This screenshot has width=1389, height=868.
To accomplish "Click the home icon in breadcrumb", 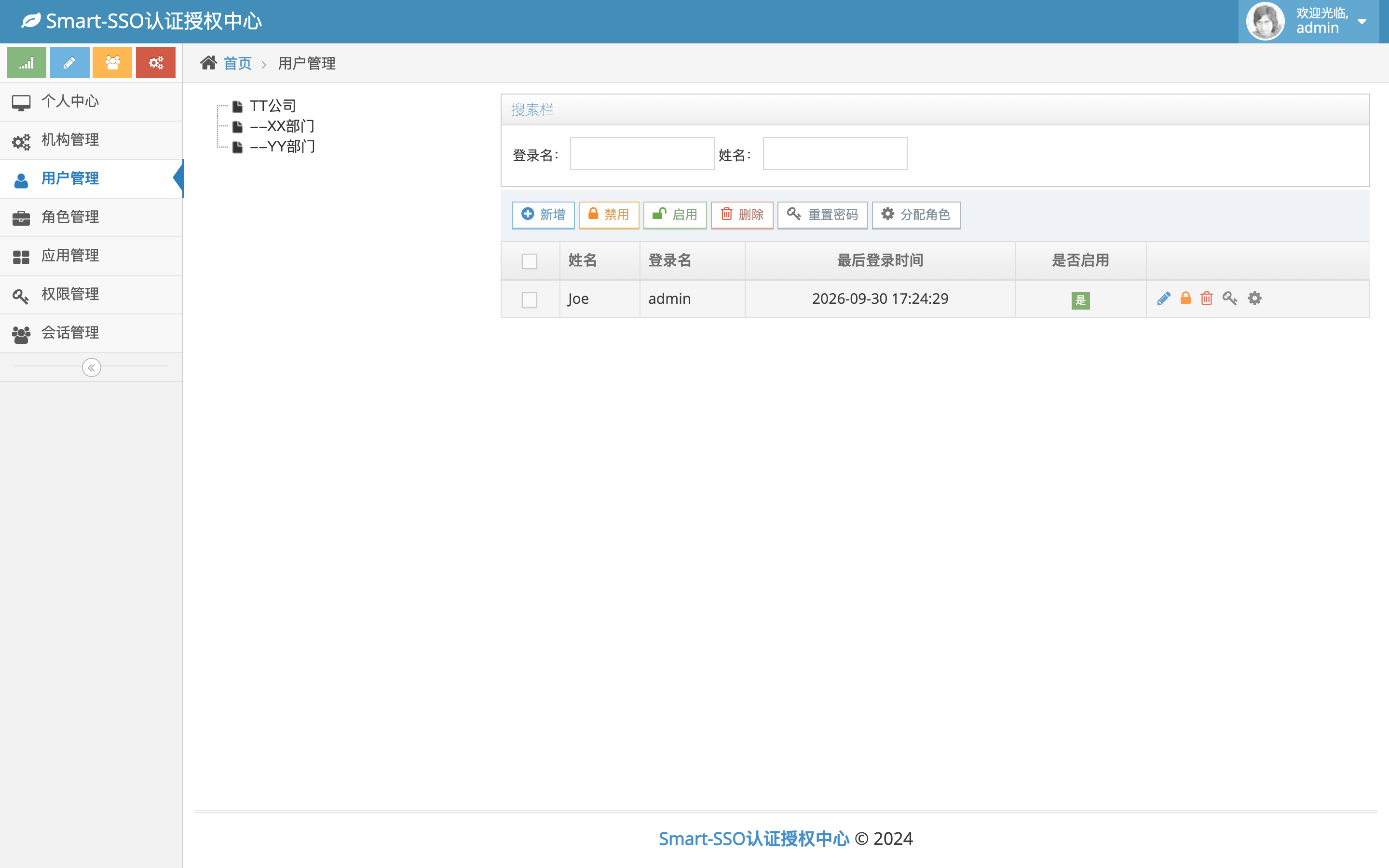I will [x=208, y=63].
